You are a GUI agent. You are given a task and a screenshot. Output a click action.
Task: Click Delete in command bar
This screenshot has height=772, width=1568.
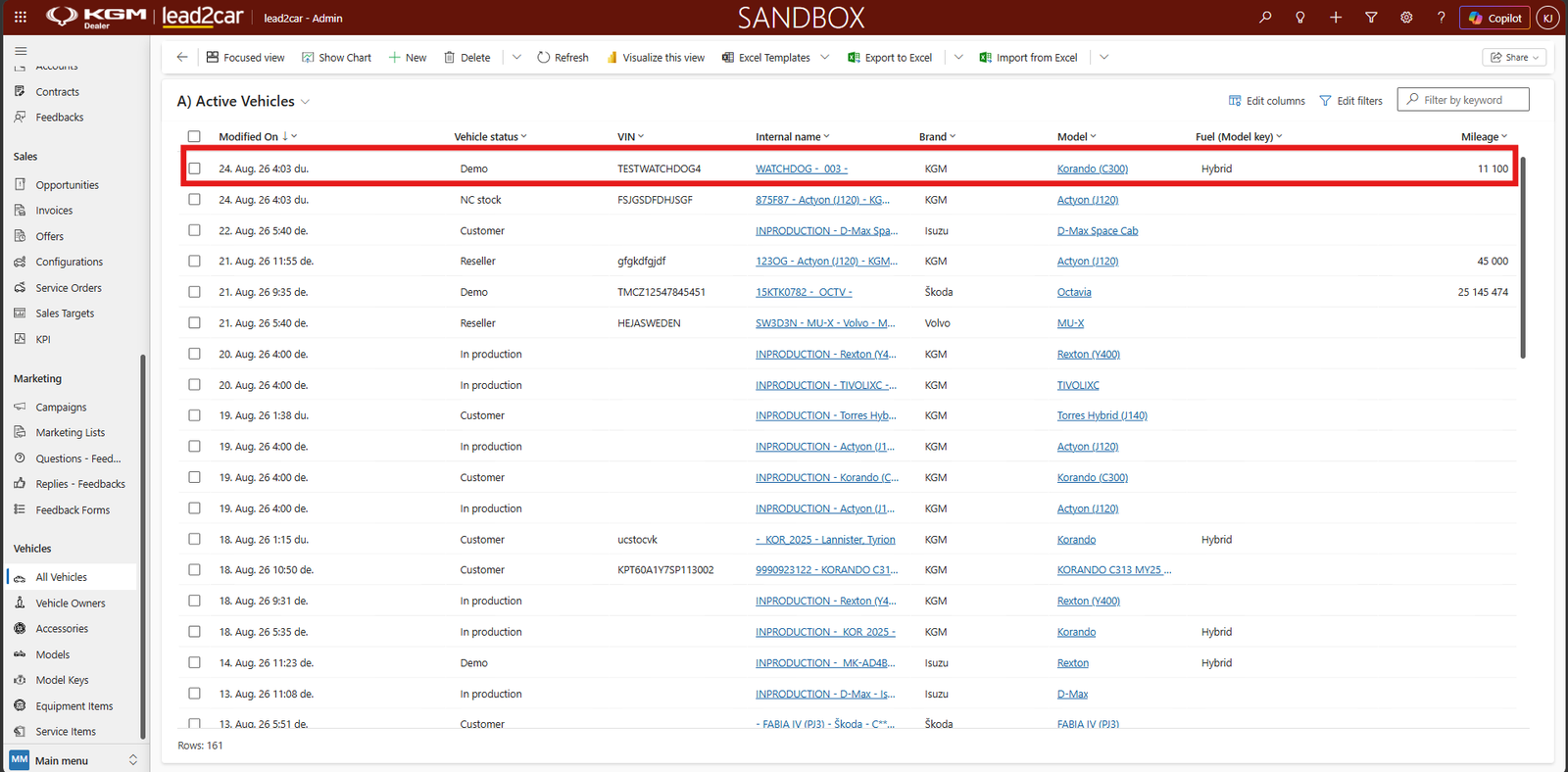click(466, 58)
